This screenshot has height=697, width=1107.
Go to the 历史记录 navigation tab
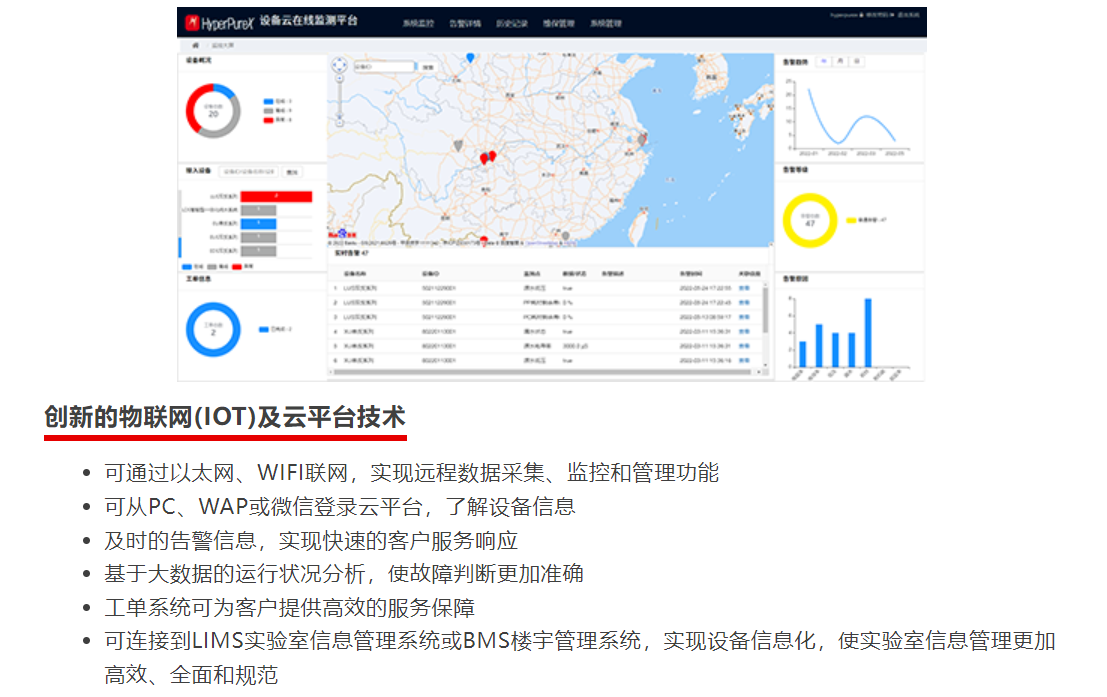511,22
